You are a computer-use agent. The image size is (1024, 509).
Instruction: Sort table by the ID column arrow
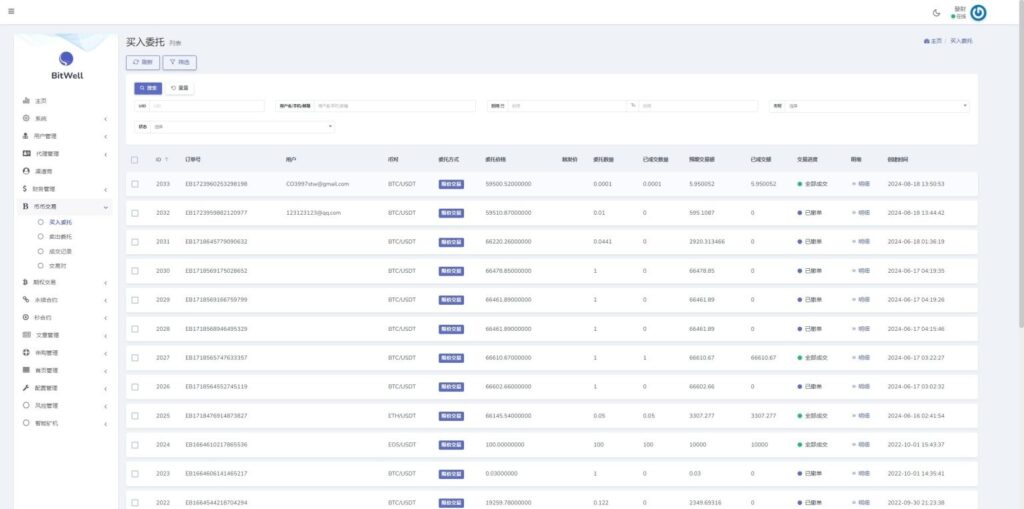tap(167, 160)
